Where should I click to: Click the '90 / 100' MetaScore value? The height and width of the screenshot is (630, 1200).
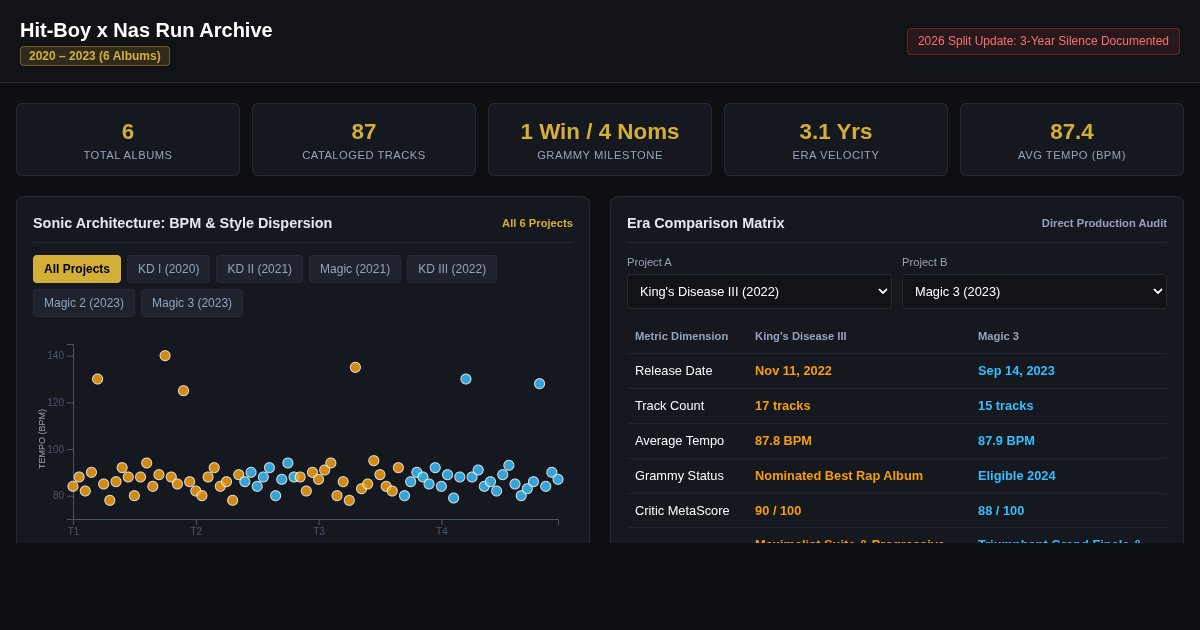pos(778,511)
